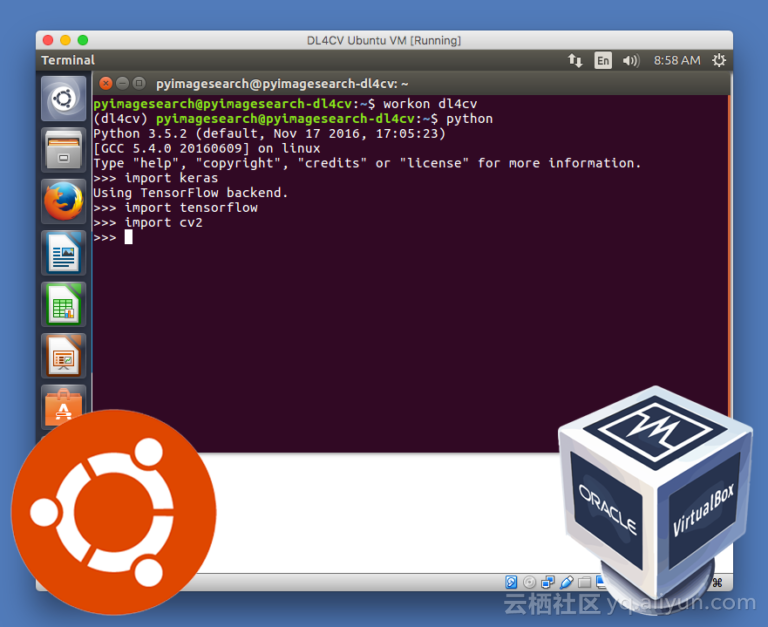Click the 'DL4CV Ubuntu VM [Running]' window title
The height and width of the screenshot is (627, 768).
(384, 40)
